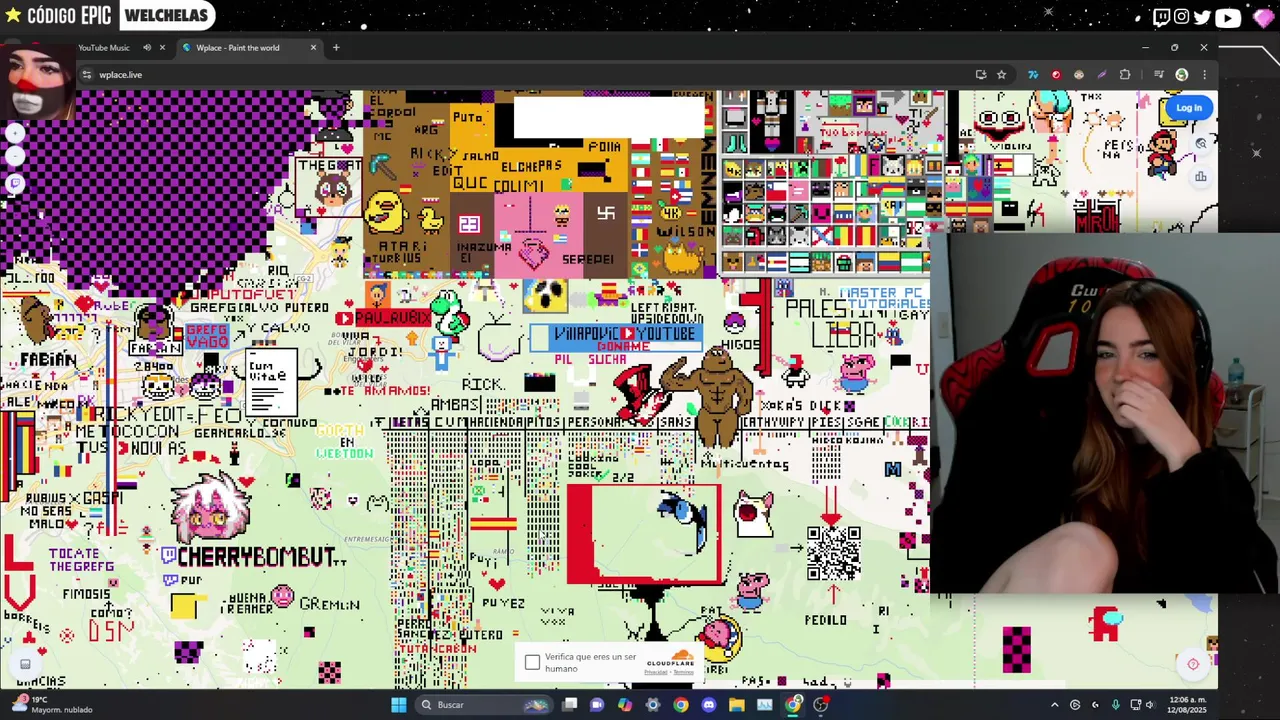Screen dimensions: 1280x720
Task: Click the Twitch logo in stream overlay
Action: [1161, 16]
